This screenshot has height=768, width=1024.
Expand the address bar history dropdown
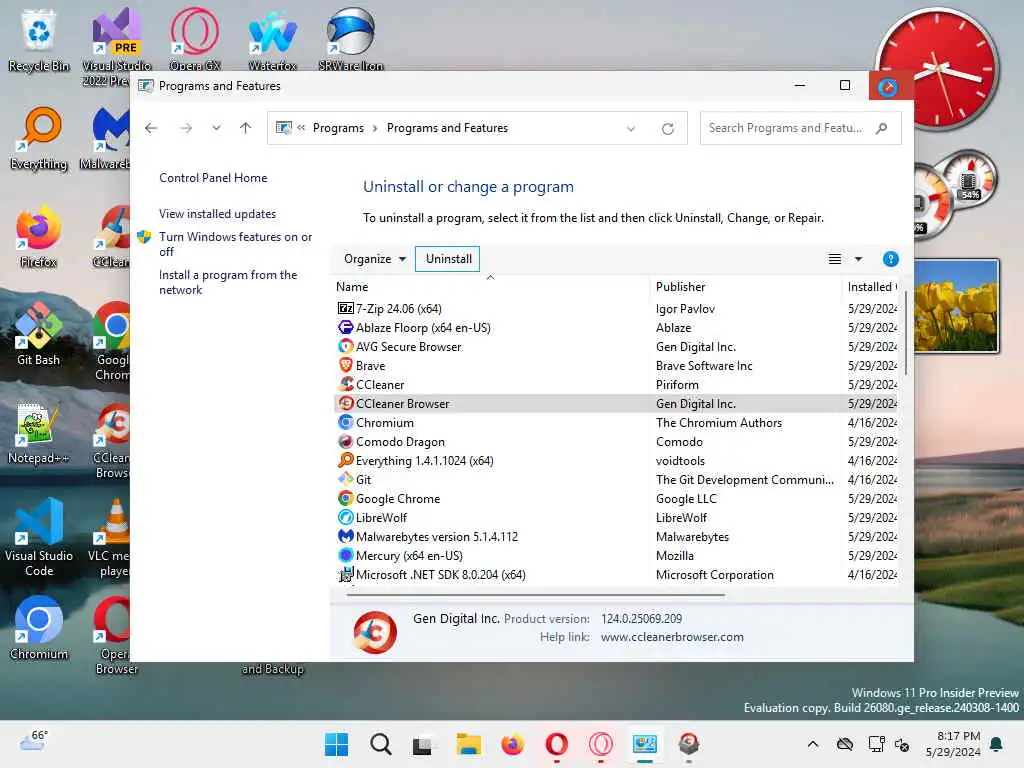click(x=631, y=129)
